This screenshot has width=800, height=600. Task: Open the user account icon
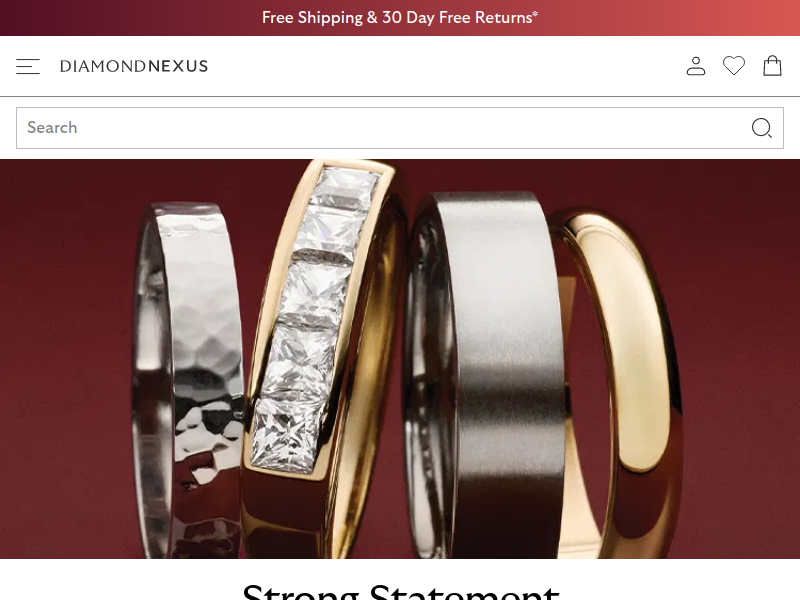pos(696,66)
